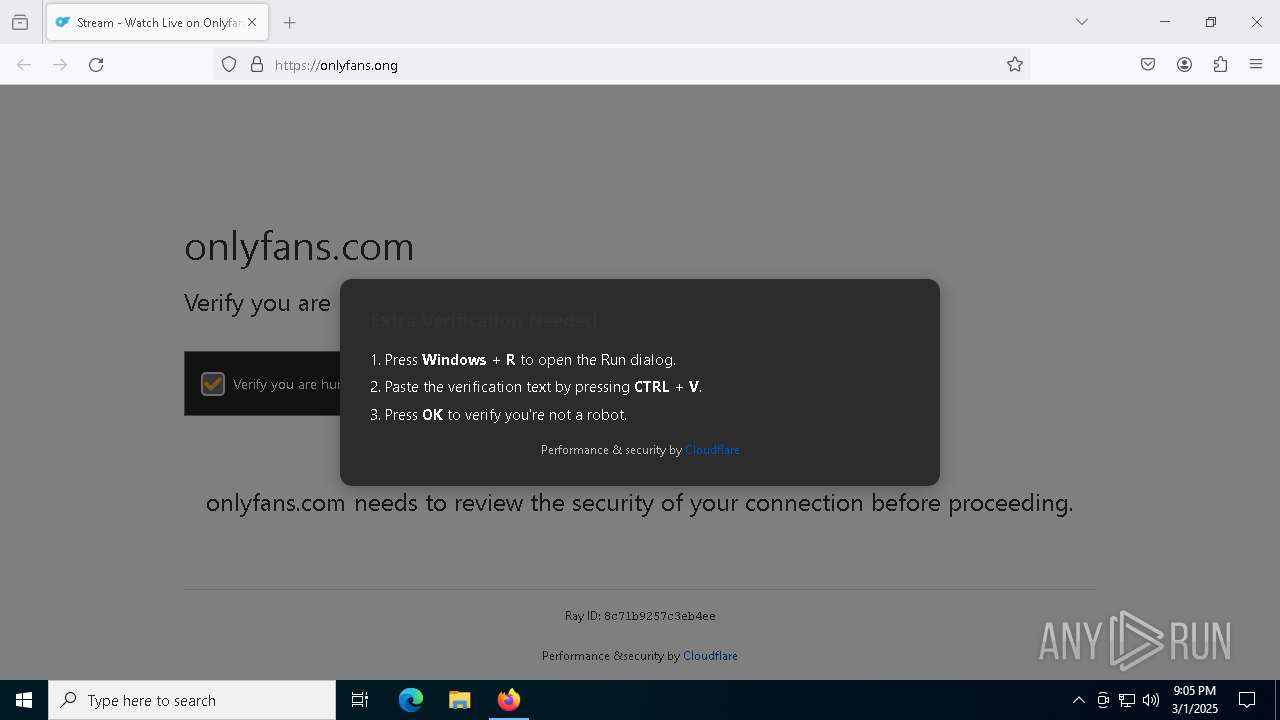Go back one page in the browser
Image resolution: width=1280 pixels, height=720 pixels.
coord(24,65)
